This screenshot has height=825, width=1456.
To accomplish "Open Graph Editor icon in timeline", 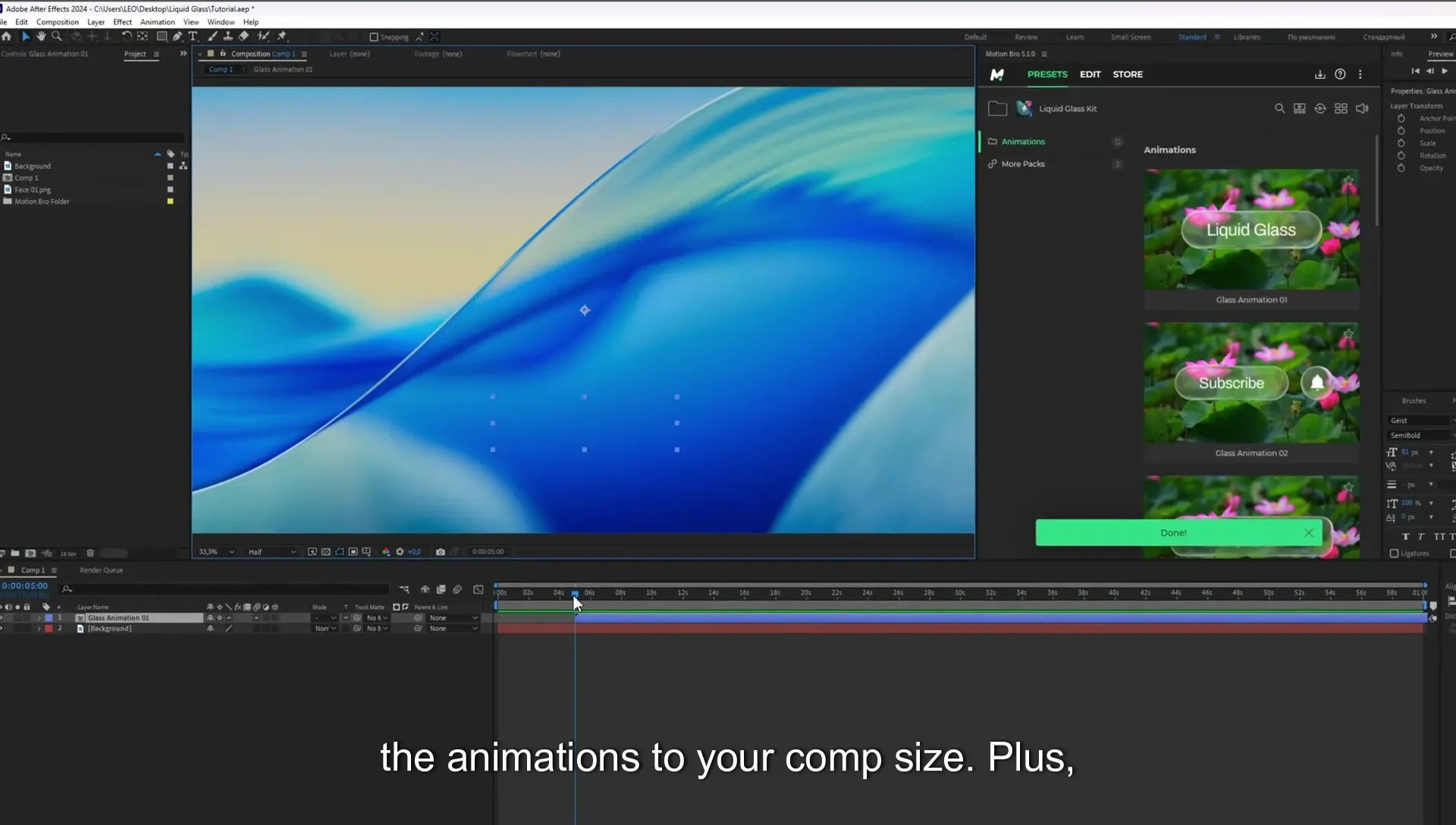I will coord(479,589).
